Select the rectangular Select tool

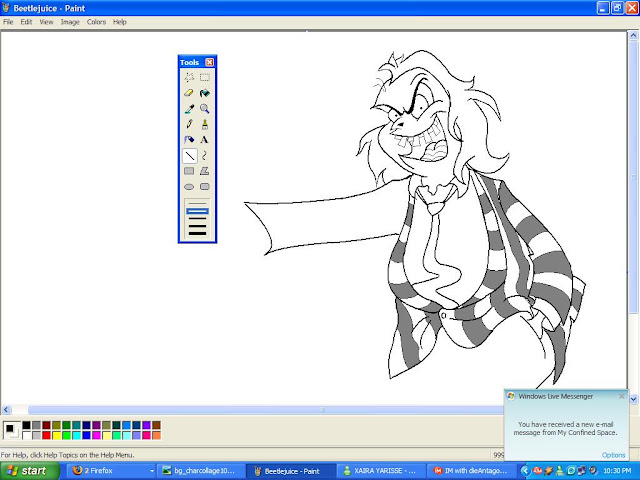tap(204, 77)
